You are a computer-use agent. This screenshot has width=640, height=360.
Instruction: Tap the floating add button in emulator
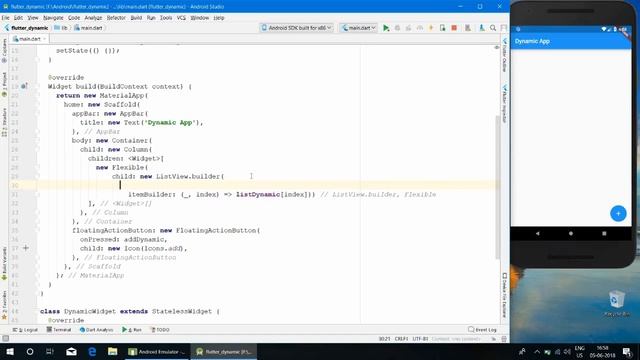coord(618,213)
